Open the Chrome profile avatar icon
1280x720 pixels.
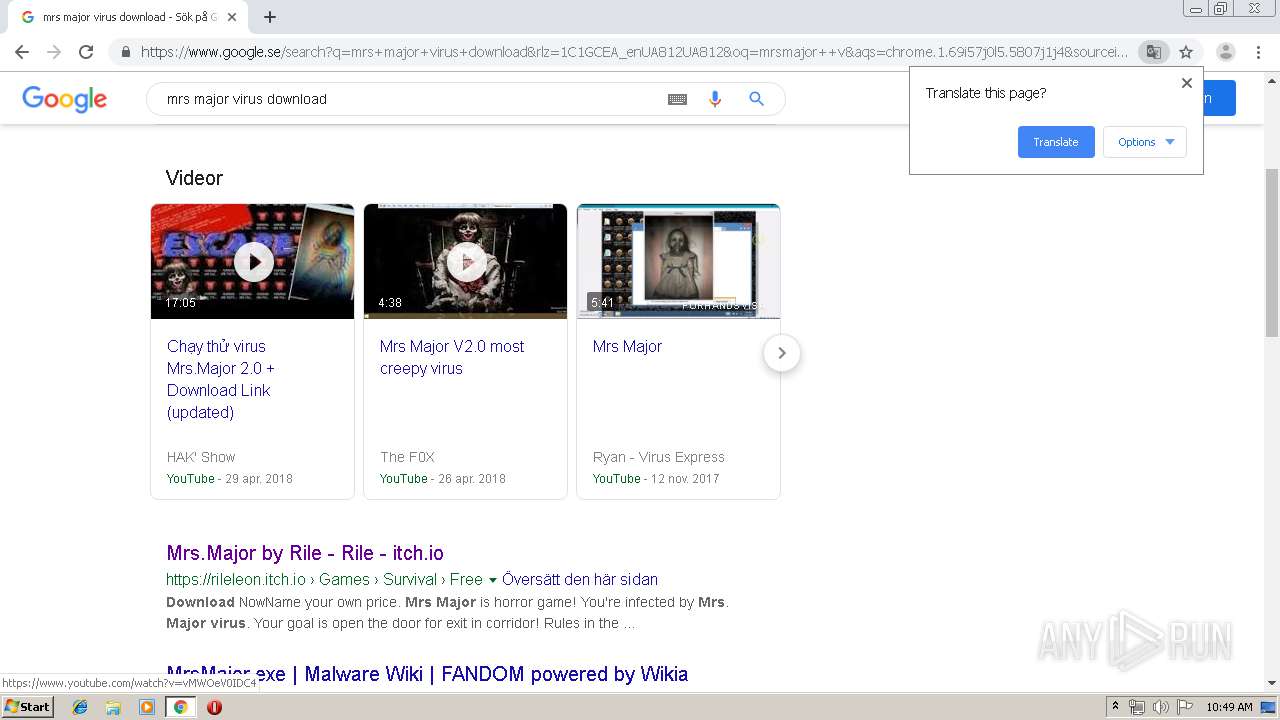[x=1226, y=52]
